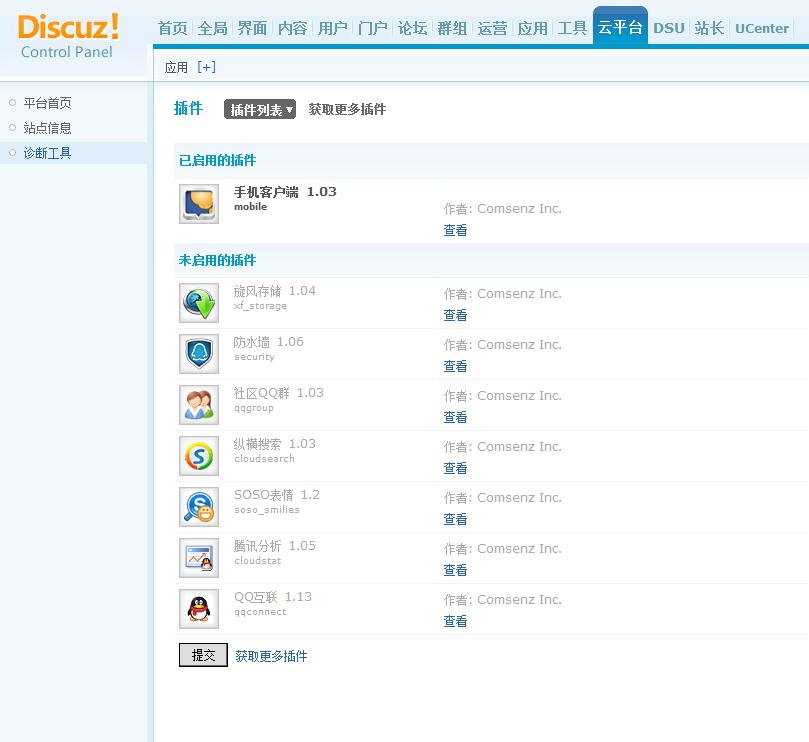The height and width of the screenshot is (742, 809).
Task: Click 查看 for 纵横搜索 plugin
Action: (x=455, y=468)
